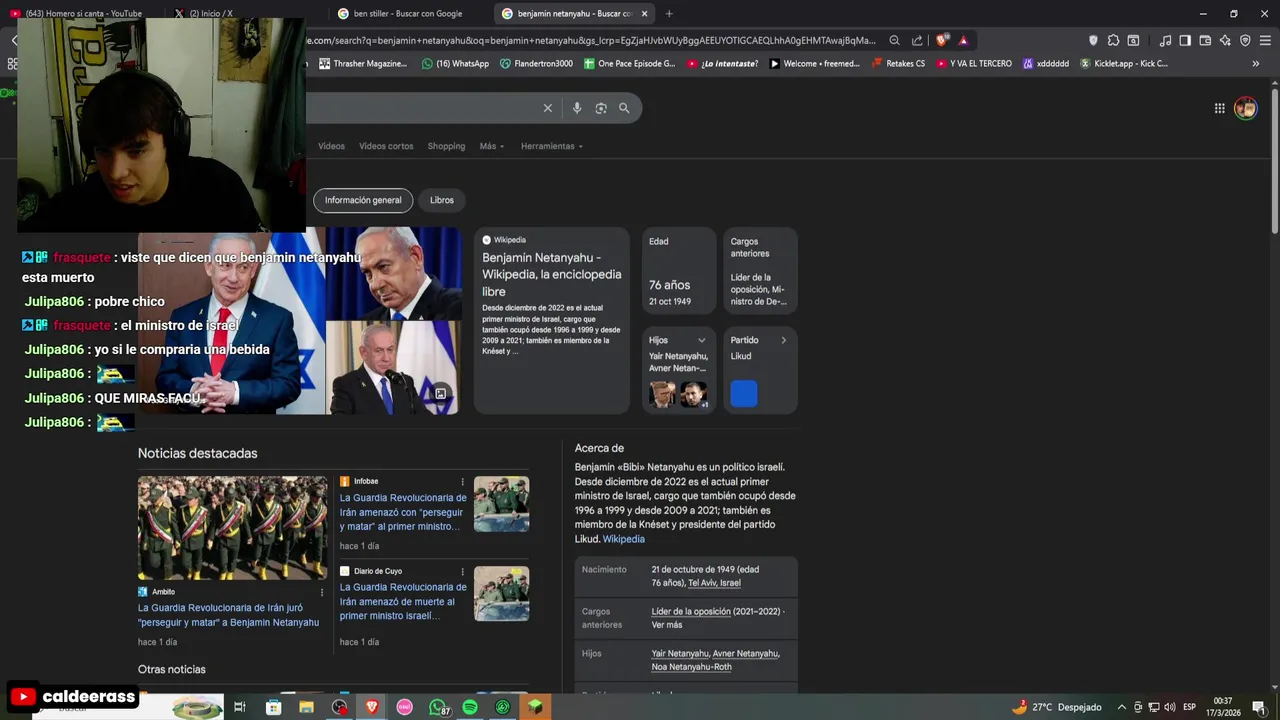
Task: Start voice search with microphone icon
Action: [x=576, y=108]
